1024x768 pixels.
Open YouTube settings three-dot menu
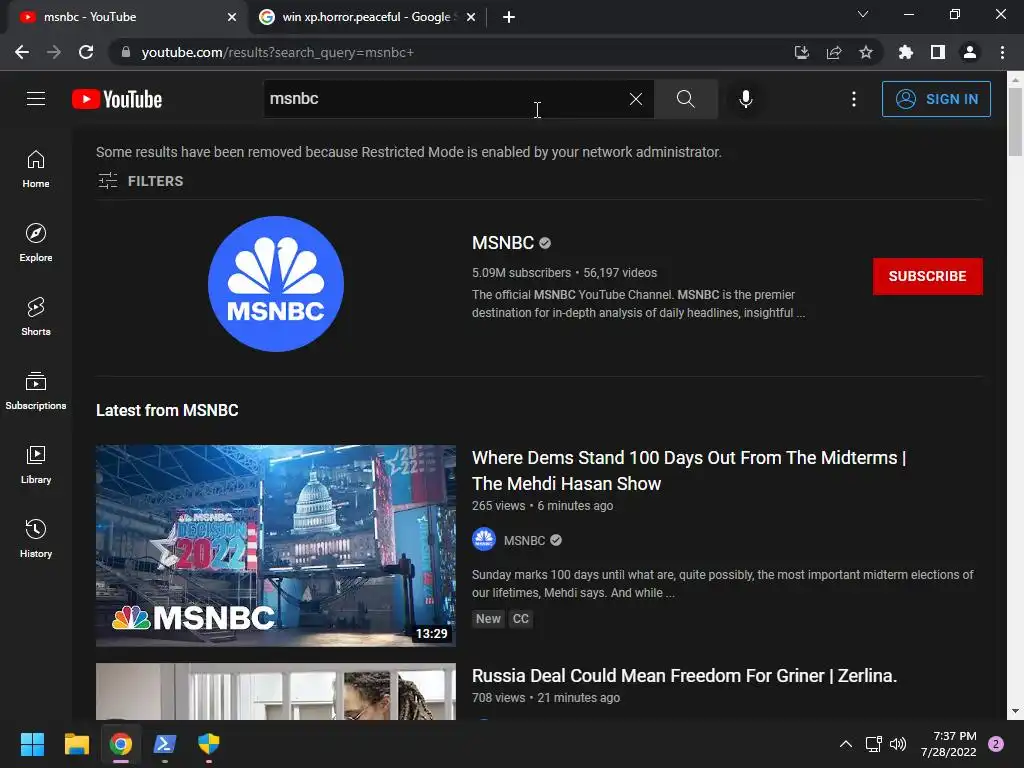pyautogui.click(x=854, y=99)
